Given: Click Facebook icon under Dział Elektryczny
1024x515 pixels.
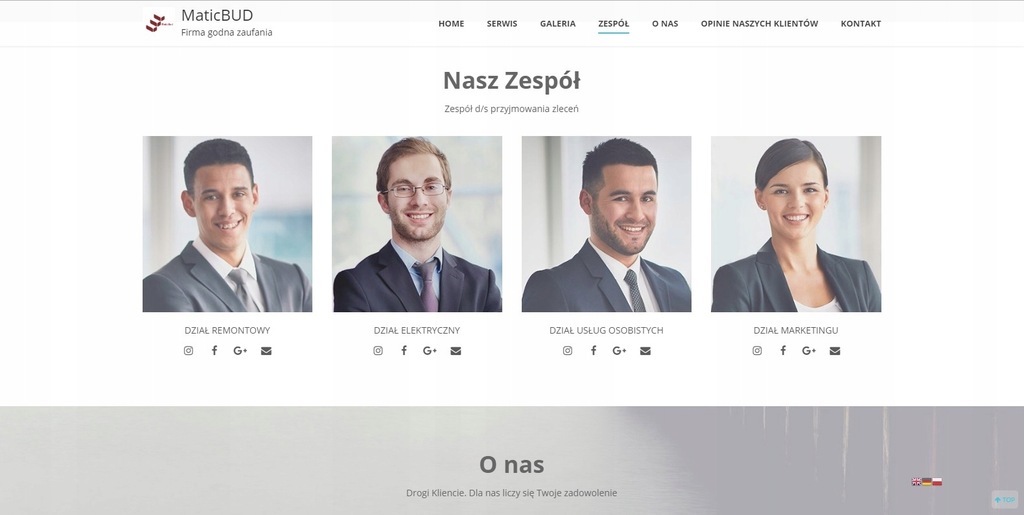Looking at the screenshot, I should point(404,351).
